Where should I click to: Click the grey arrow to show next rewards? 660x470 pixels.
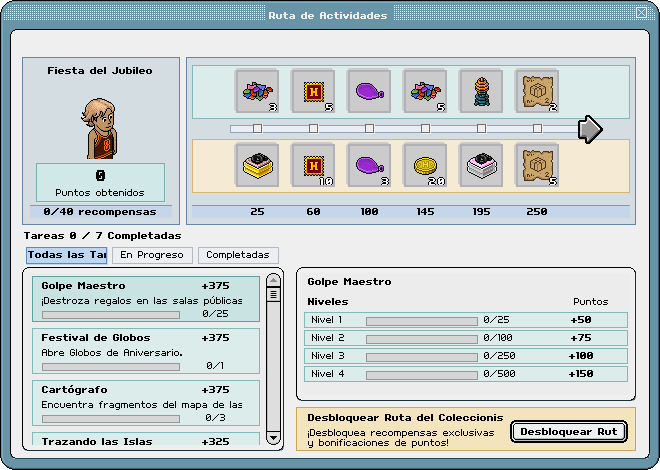click(590, 129)
